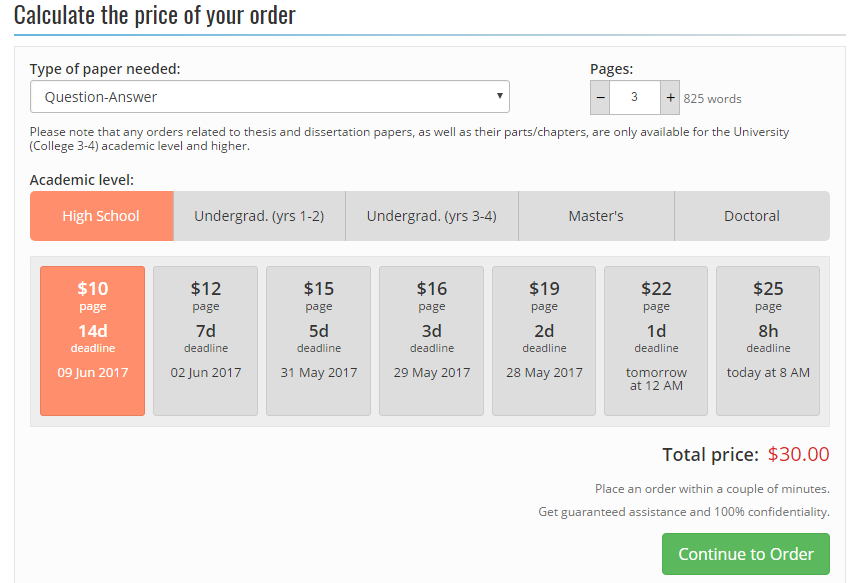Select High School academic level
The image size is (851, 583).
click(101, 216)
